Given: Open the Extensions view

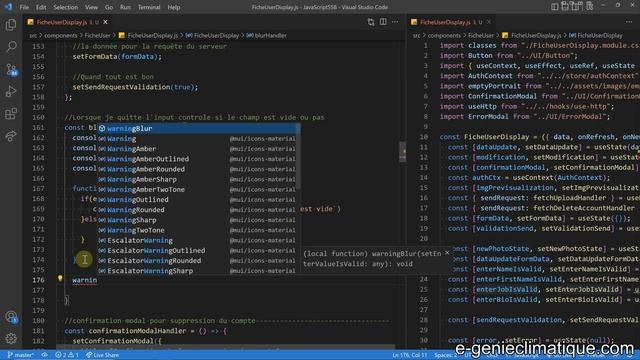Looking at the screenshot, I should coord(11,113).
